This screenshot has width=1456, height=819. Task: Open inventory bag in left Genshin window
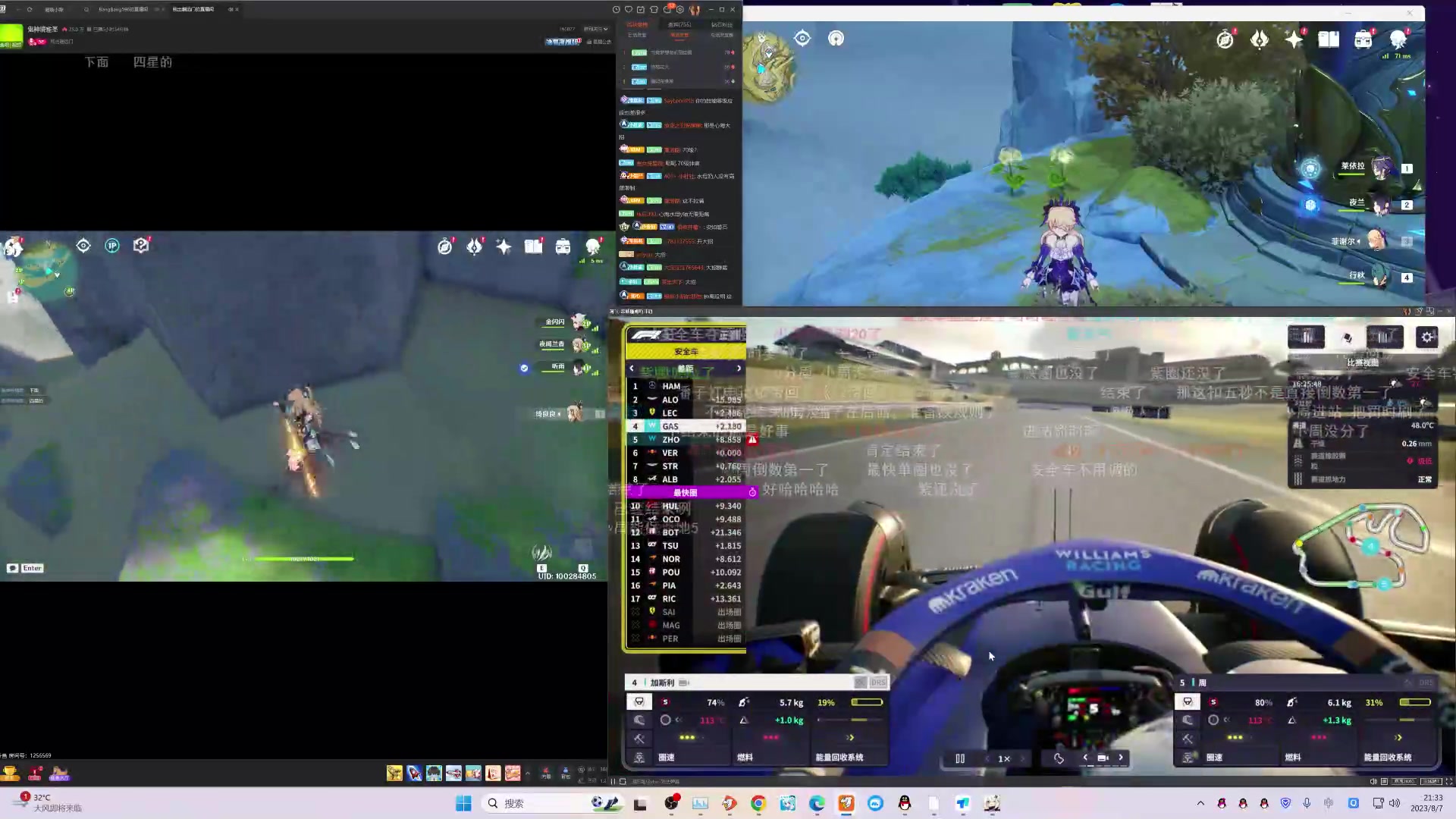[563, 246]
